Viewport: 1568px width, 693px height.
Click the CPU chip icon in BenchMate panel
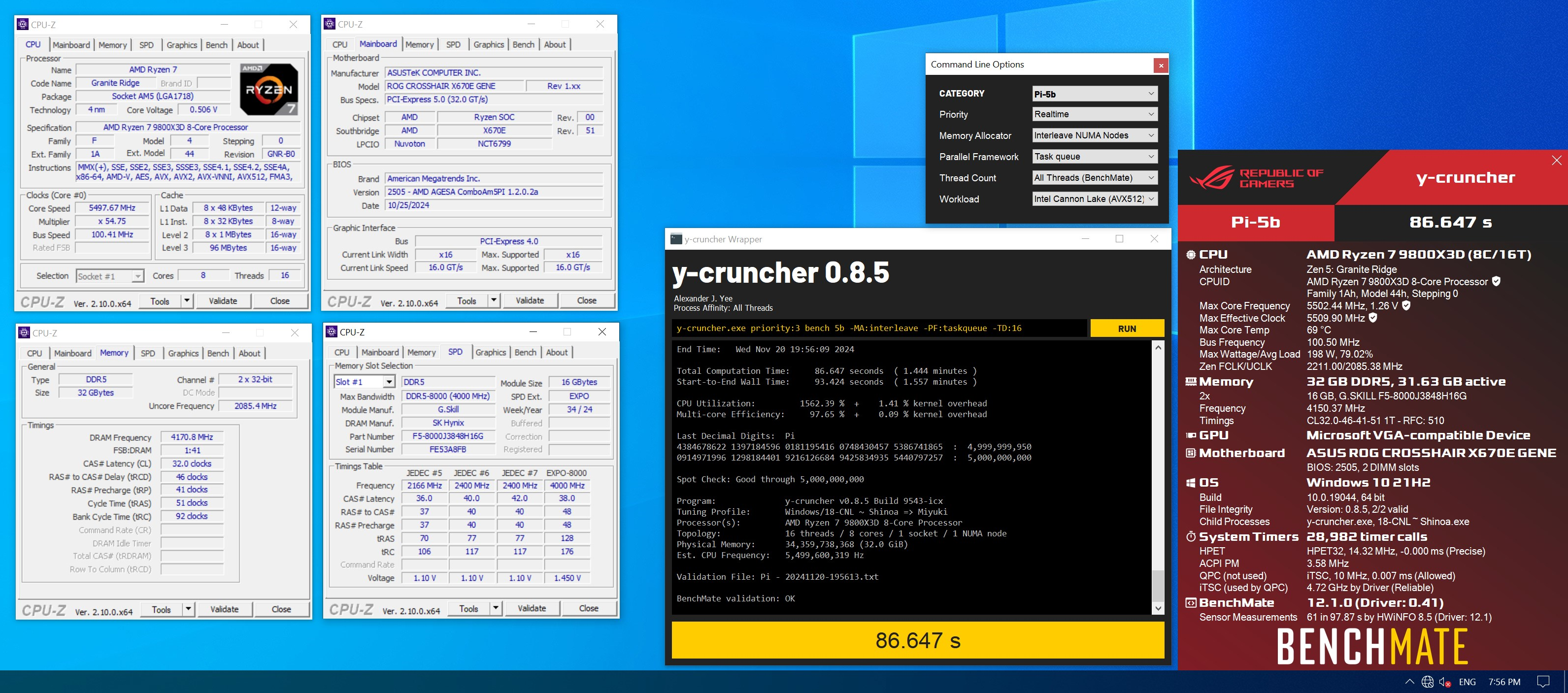click(x=1191, y=255)
